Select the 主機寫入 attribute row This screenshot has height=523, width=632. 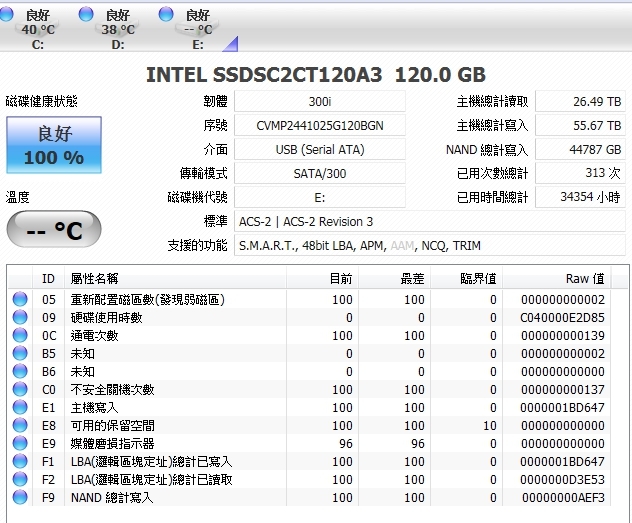click(x=309, y=407)
